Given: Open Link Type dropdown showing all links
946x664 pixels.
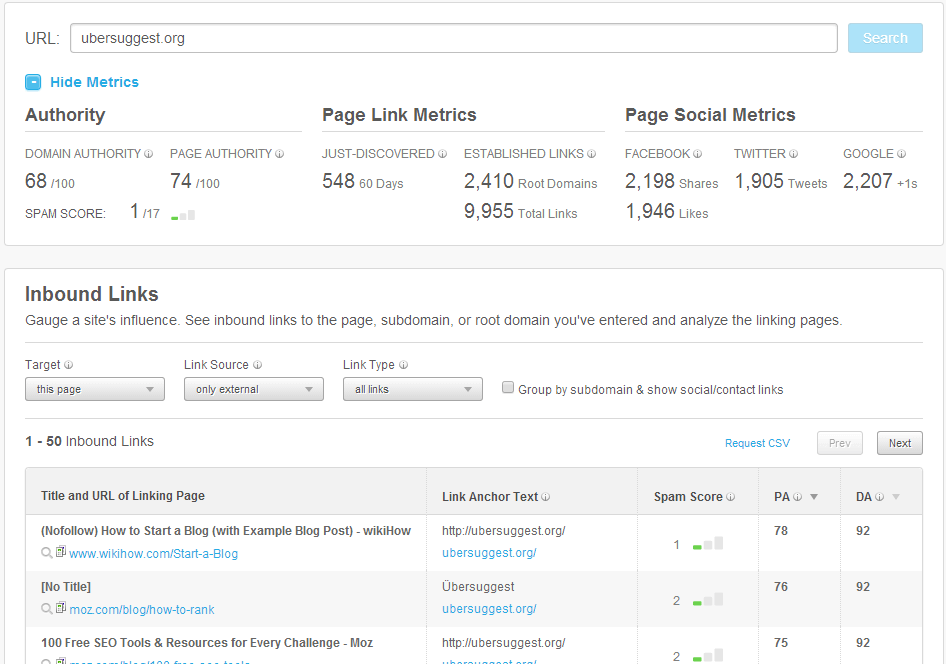Looking at the screenshot, I should (x=413, y=389).
